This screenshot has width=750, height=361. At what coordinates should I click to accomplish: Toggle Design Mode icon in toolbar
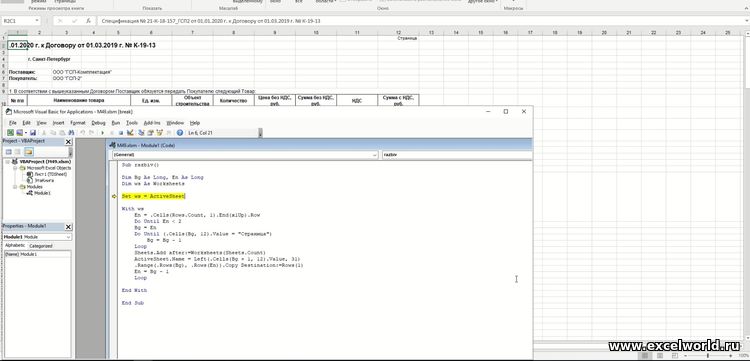click(130, 132)
